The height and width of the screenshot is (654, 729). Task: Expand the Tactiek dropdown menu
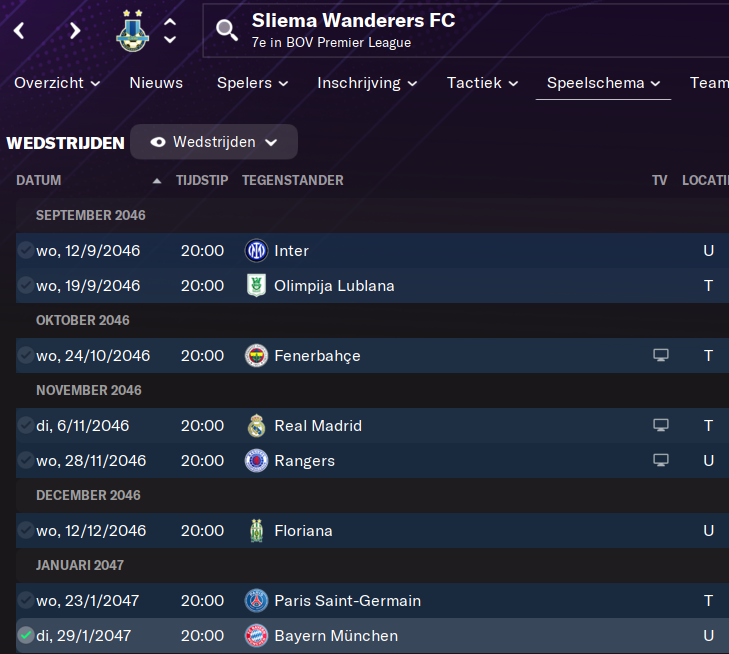(482, 83)
